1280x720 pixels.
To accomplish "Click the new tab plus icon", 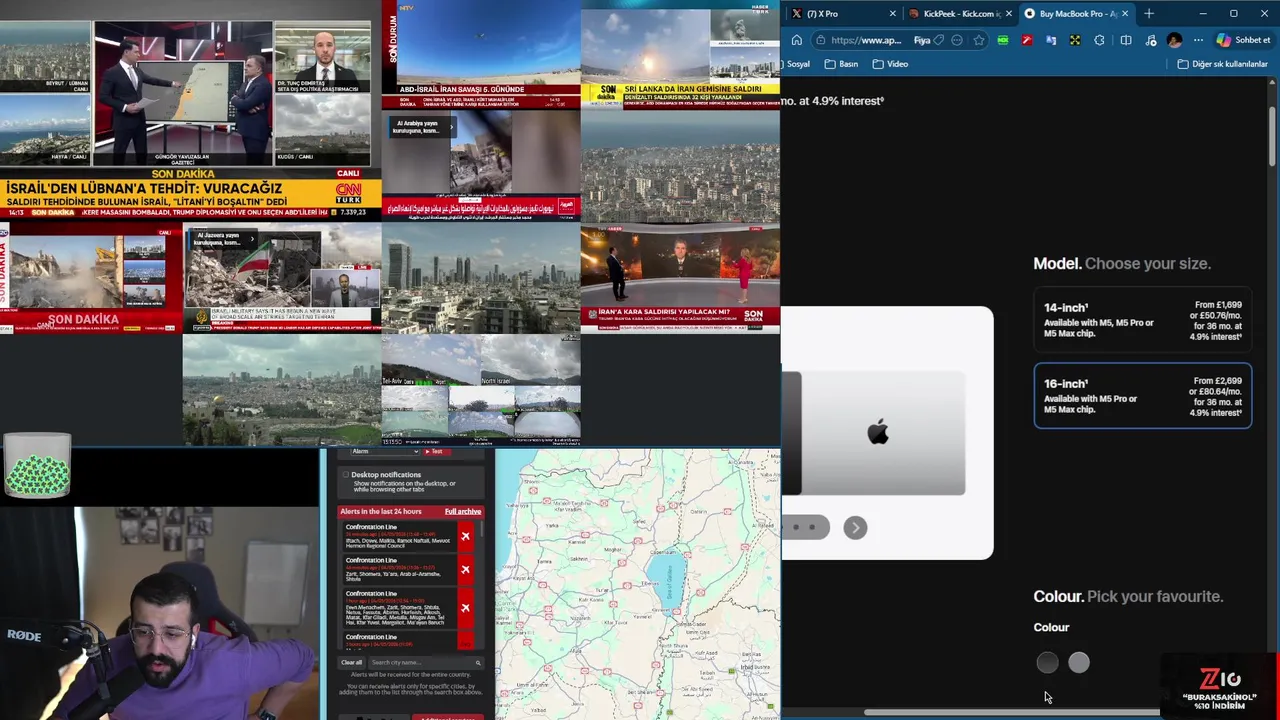I will click(1148, 13).
